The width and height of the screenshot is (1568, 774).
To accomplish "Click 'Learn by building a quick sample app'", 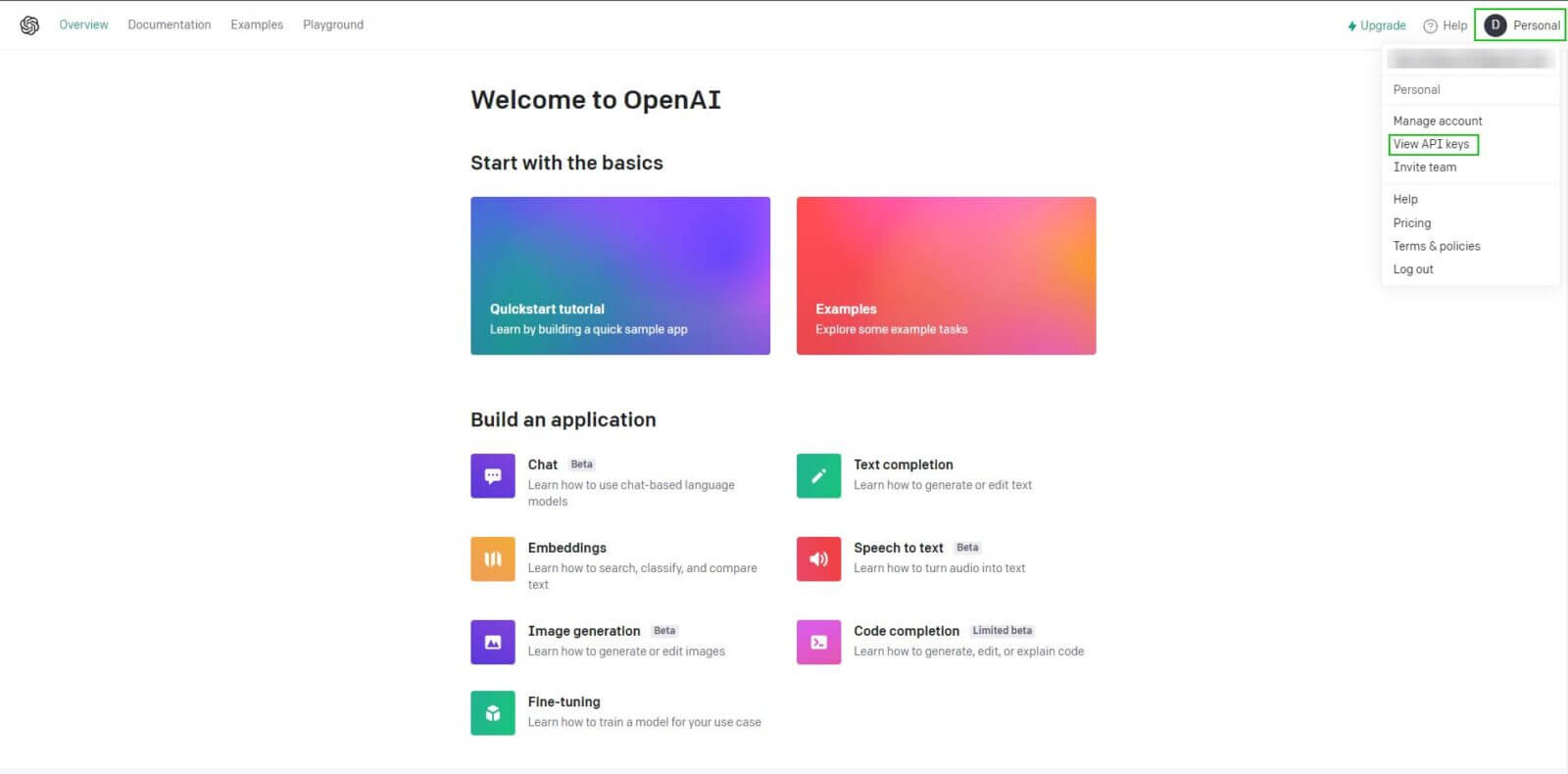I will (x=589, y=329).
